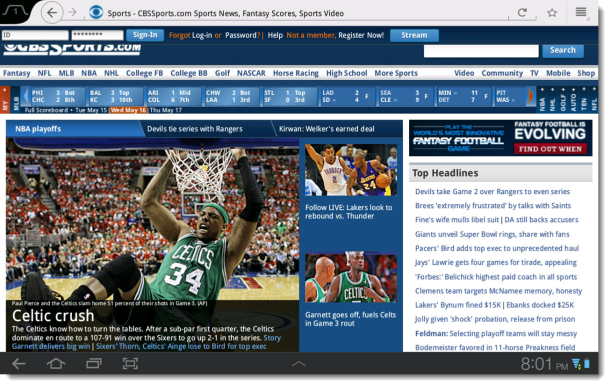Open the browser menu icon

pos(581,12)
